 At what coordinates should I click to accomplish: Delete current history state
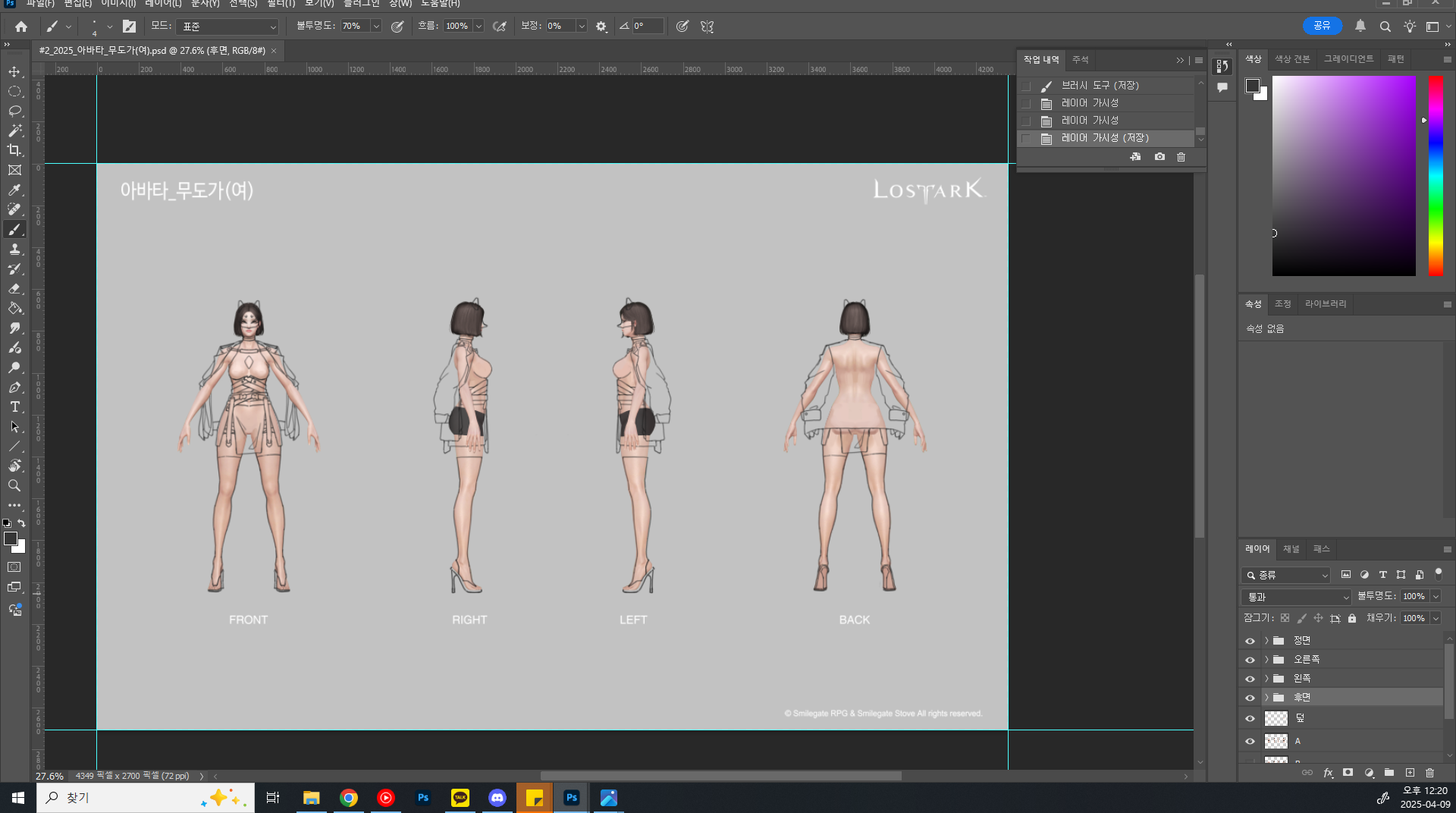click(x=1181, y=157)
